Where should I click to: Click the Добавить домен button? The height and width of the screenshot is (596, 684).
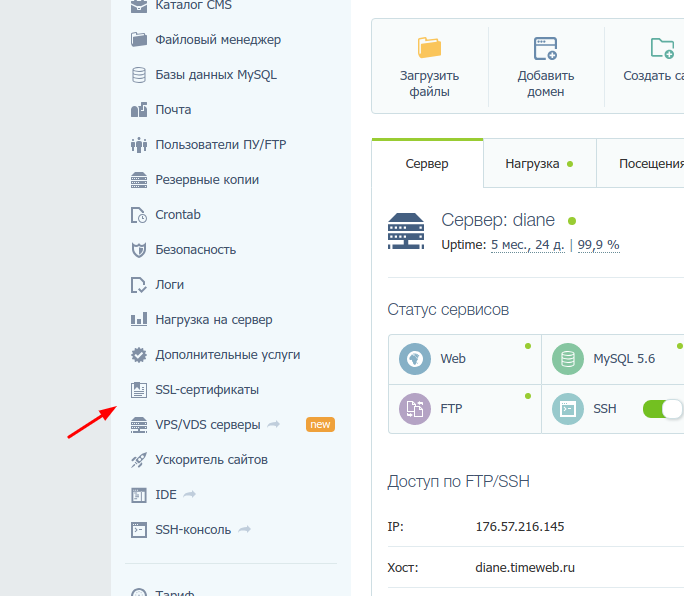(546, 66)
